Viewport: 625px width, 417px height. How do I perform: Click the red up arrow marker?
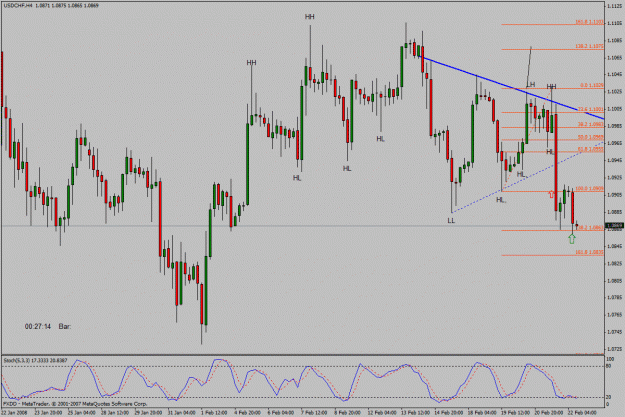point(551,194)
